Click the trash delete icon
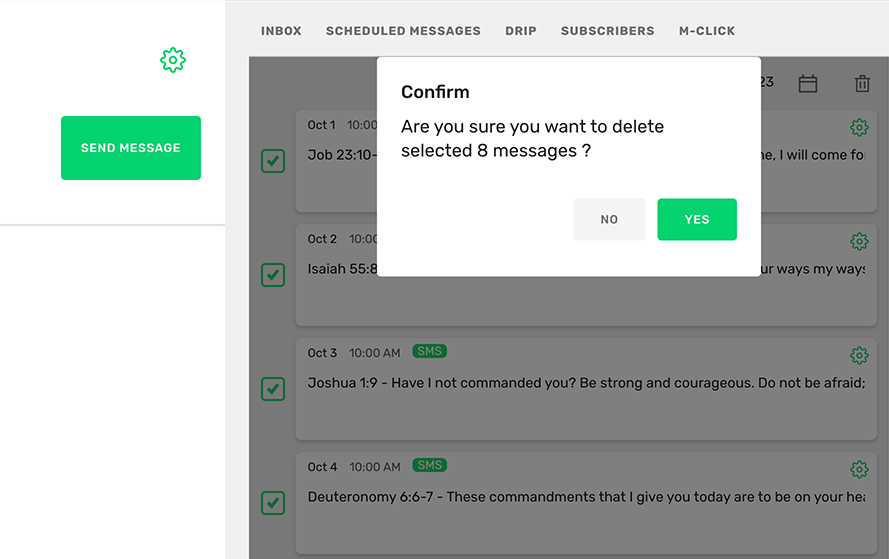 tap(862, 84)
